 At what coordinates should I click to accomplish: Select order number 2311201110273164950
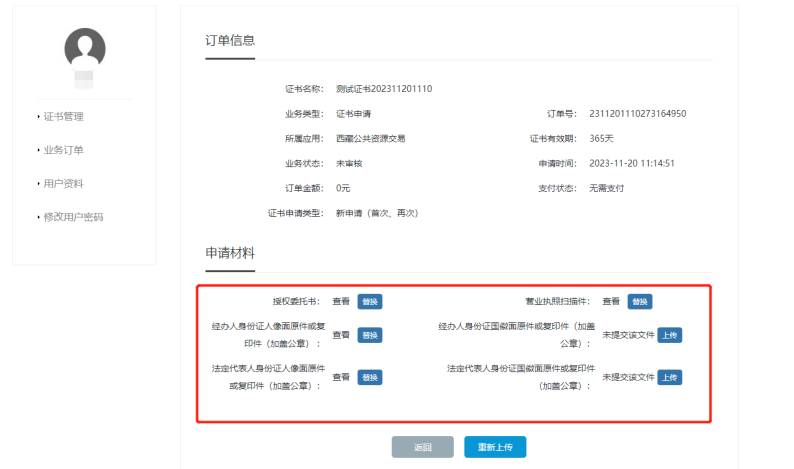(638, 113)
